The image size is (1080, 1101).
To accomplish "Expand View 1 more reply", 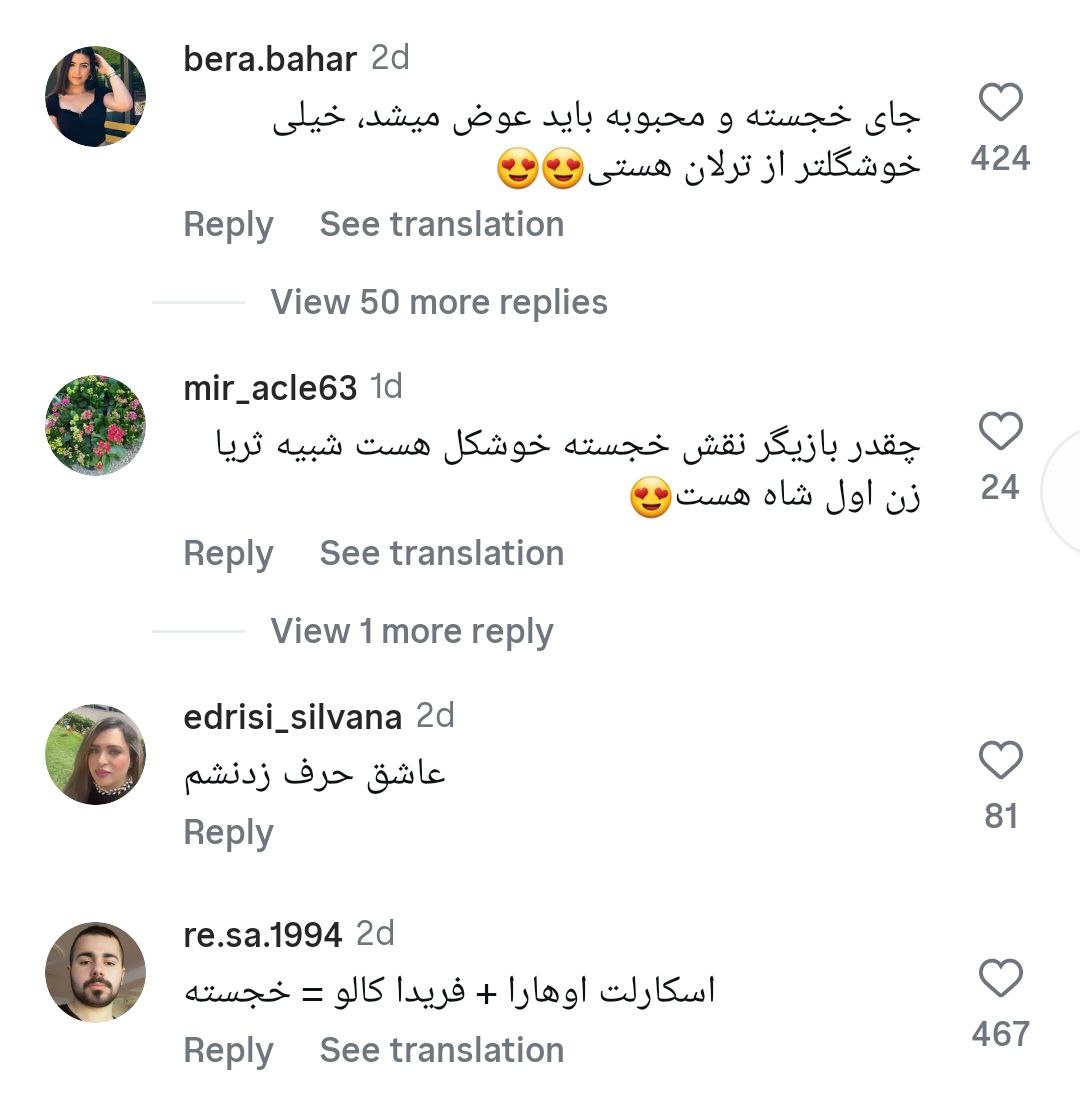I will tap(411, 631).
